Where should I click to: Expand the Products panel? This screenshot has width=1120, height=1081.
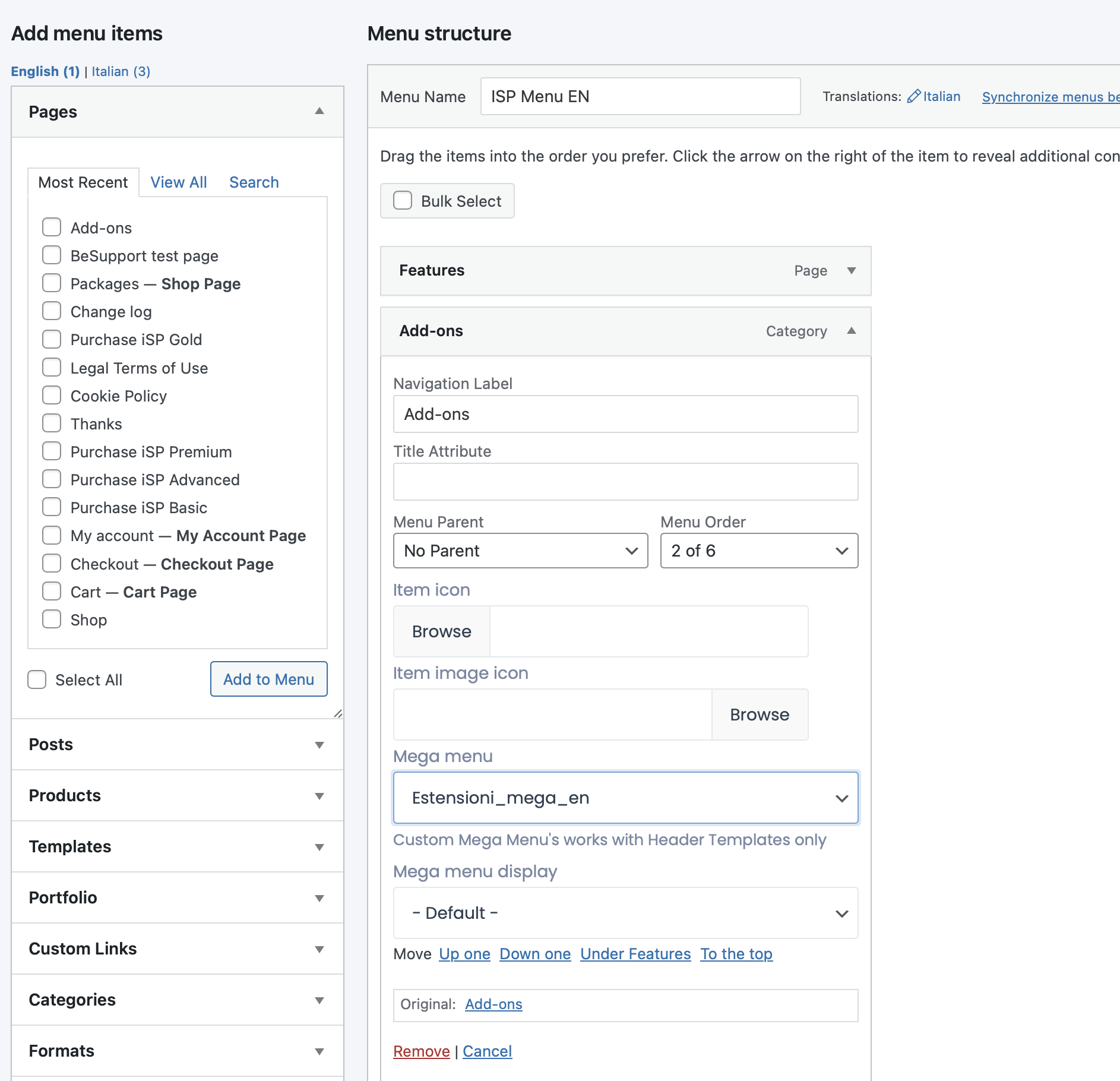click(x=319, y=796)
